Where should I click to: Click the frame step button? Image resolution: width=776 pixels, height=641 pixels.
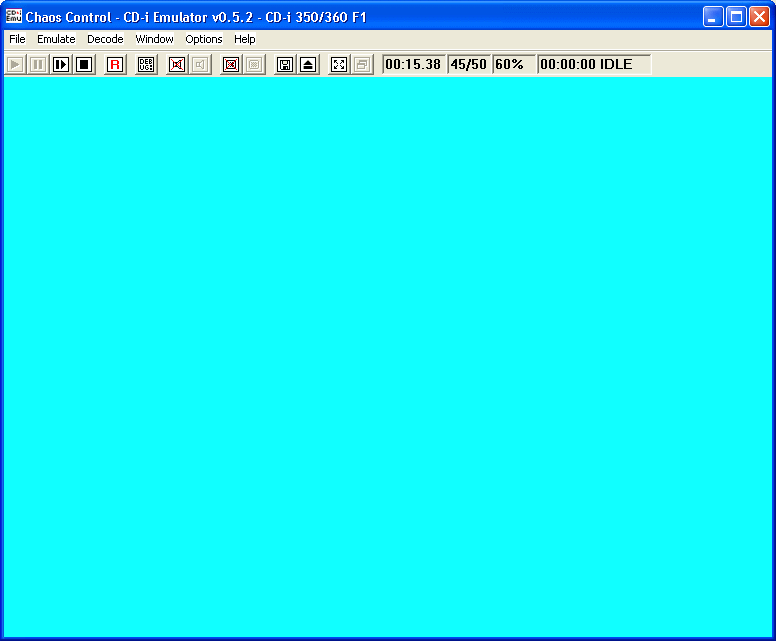[x=61, y=64]
